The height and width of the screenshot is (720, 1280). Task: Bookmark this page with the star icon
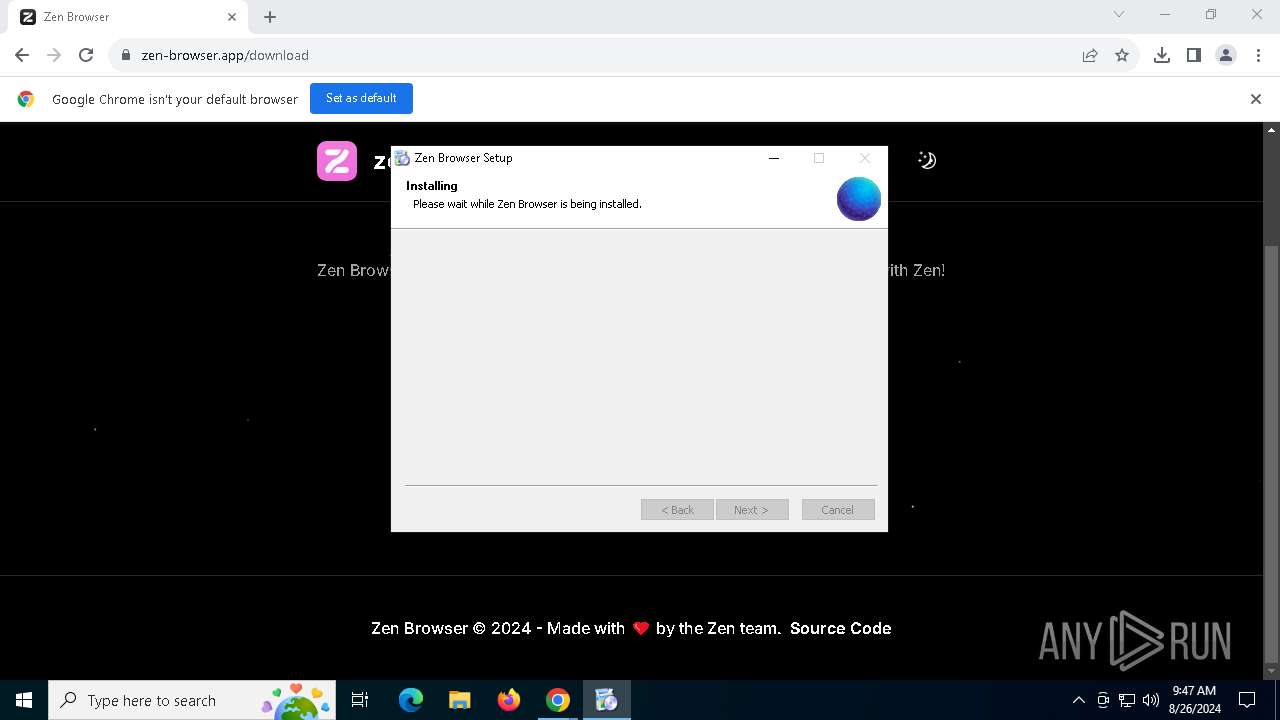pyautogui.click(x=1122, y=55)
